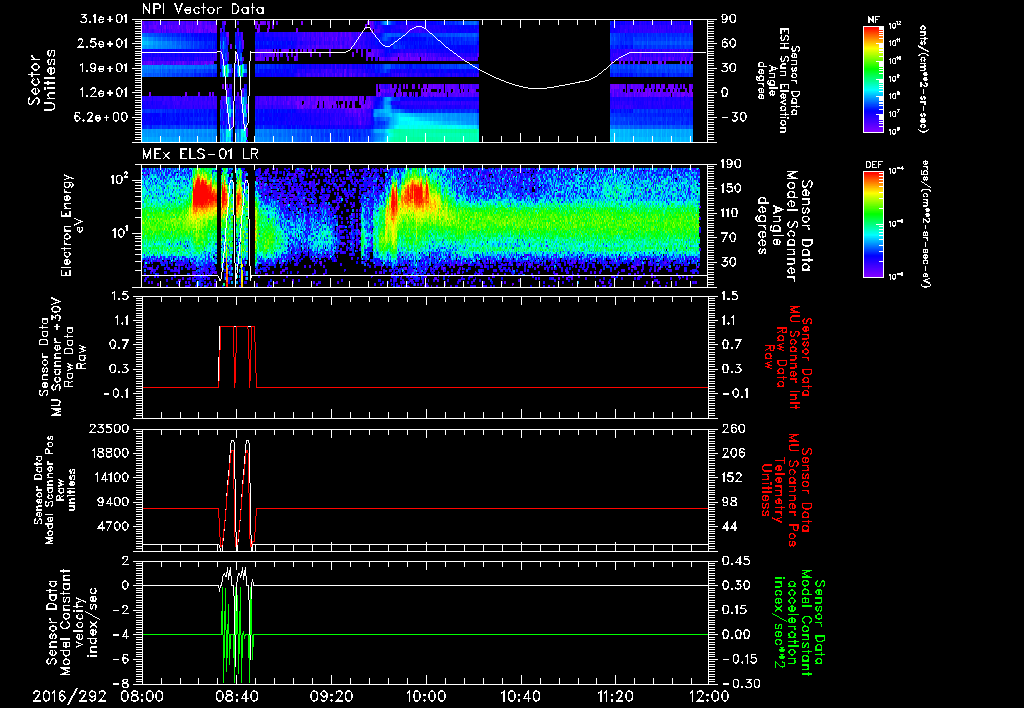Click the Sector Unitless axis label
The height and width of the screenshot is (708, 1024).
[42, 80]
